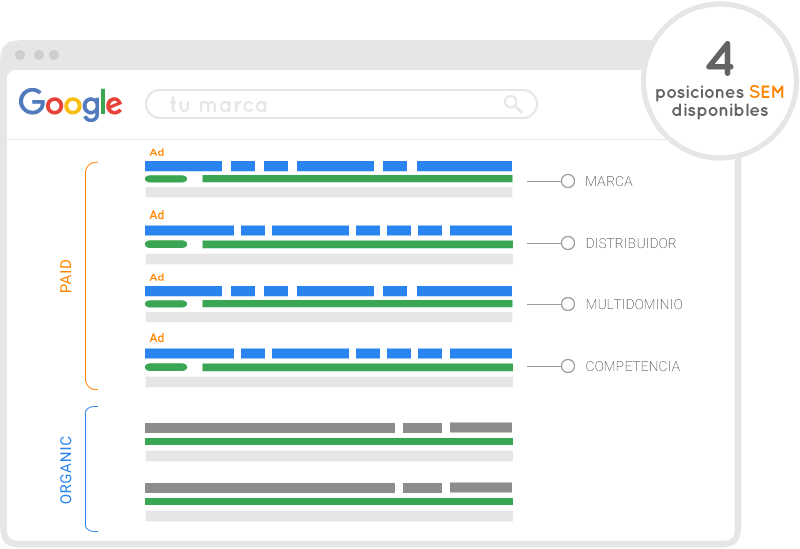Screen dimensions: 800x549
Task: Click the green URL bar of second organic result
Action: click(x=328, y=502)
